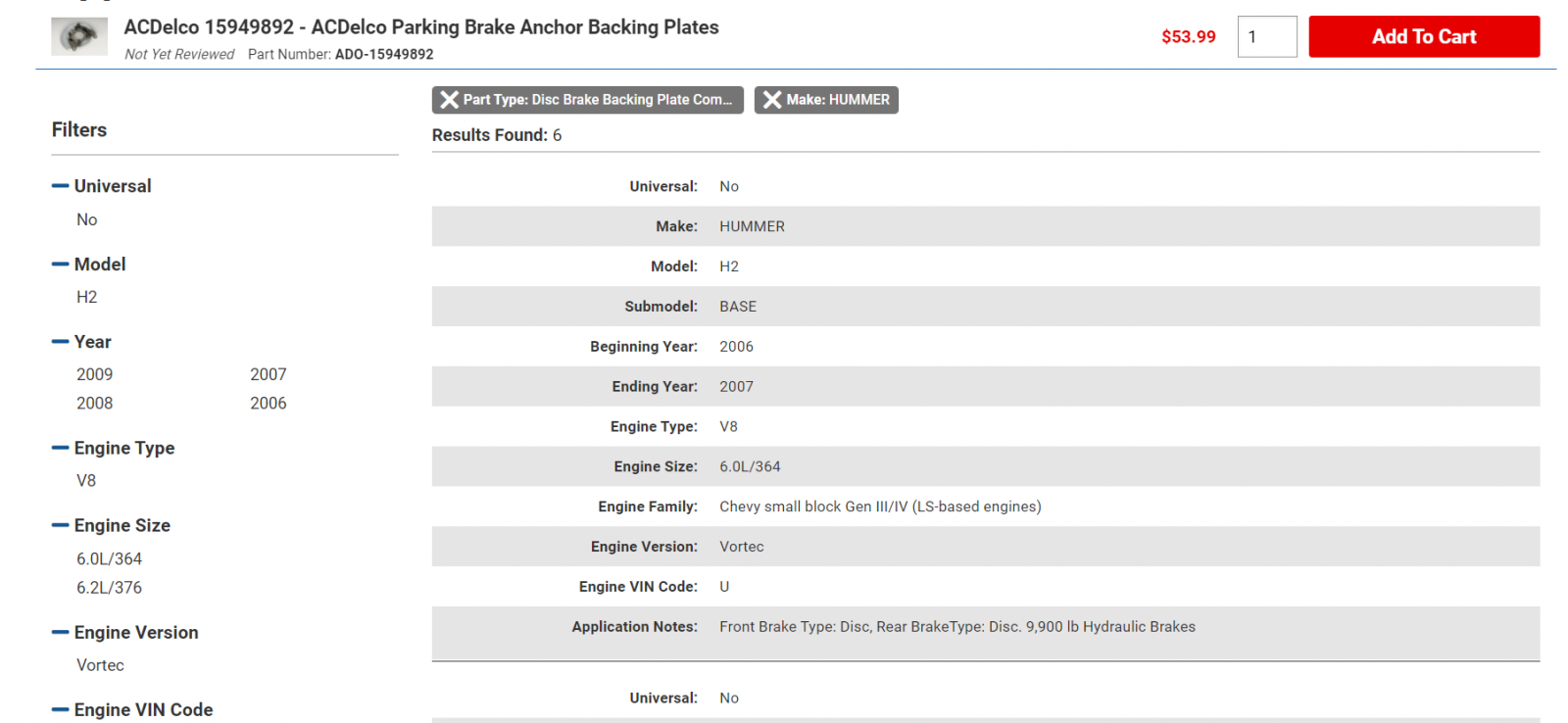Open the ACDelco Parking Brake product title
Image resolution: width=1568 pixels, height=723 pixels.
(x=421, y=27)
